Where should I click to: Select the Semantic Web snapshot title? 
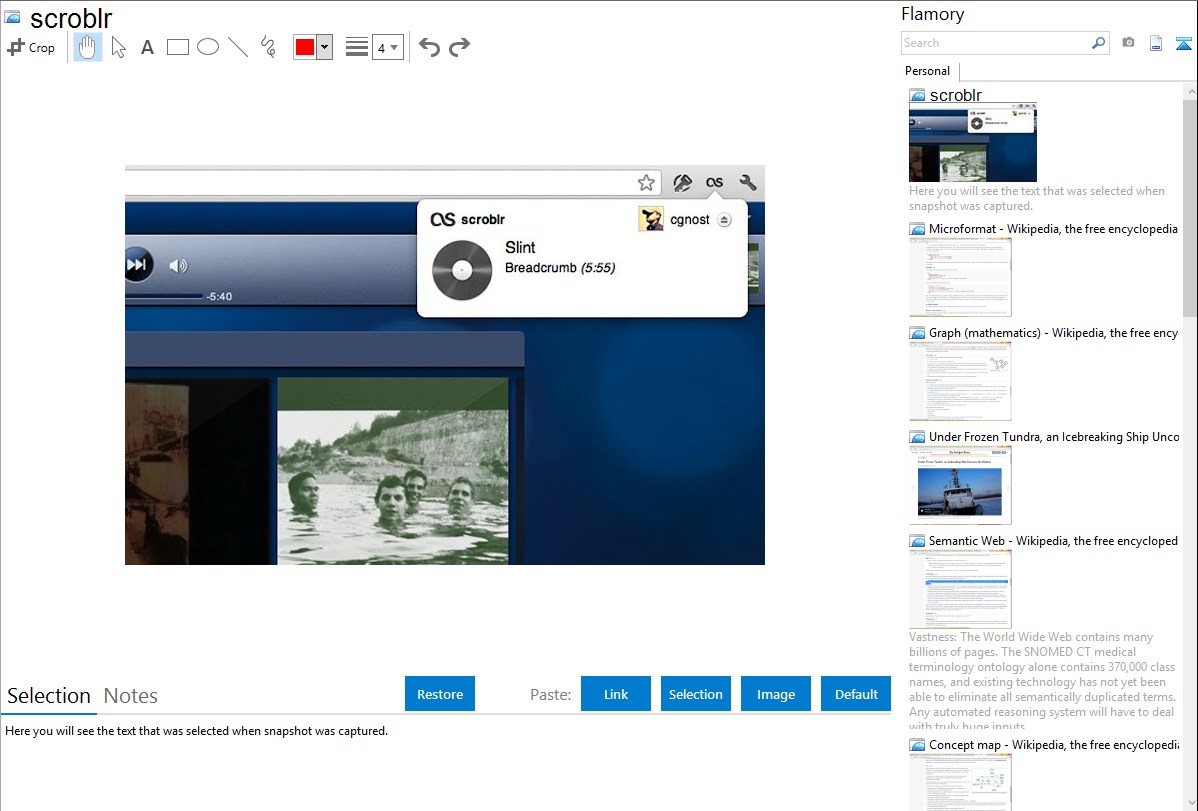click(x=1053, y=540)
